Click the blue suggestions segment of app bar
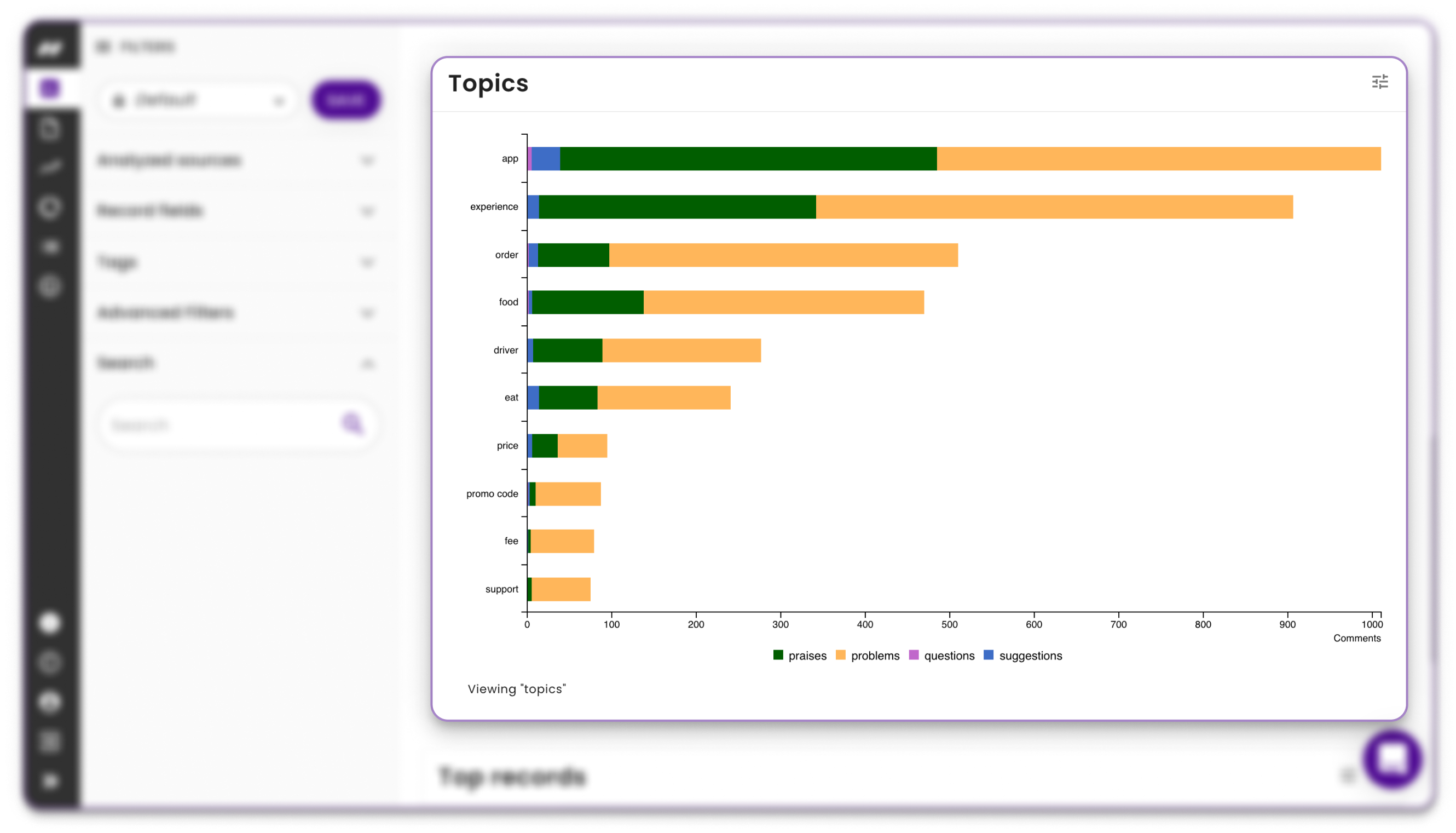 tap(546, 158)
